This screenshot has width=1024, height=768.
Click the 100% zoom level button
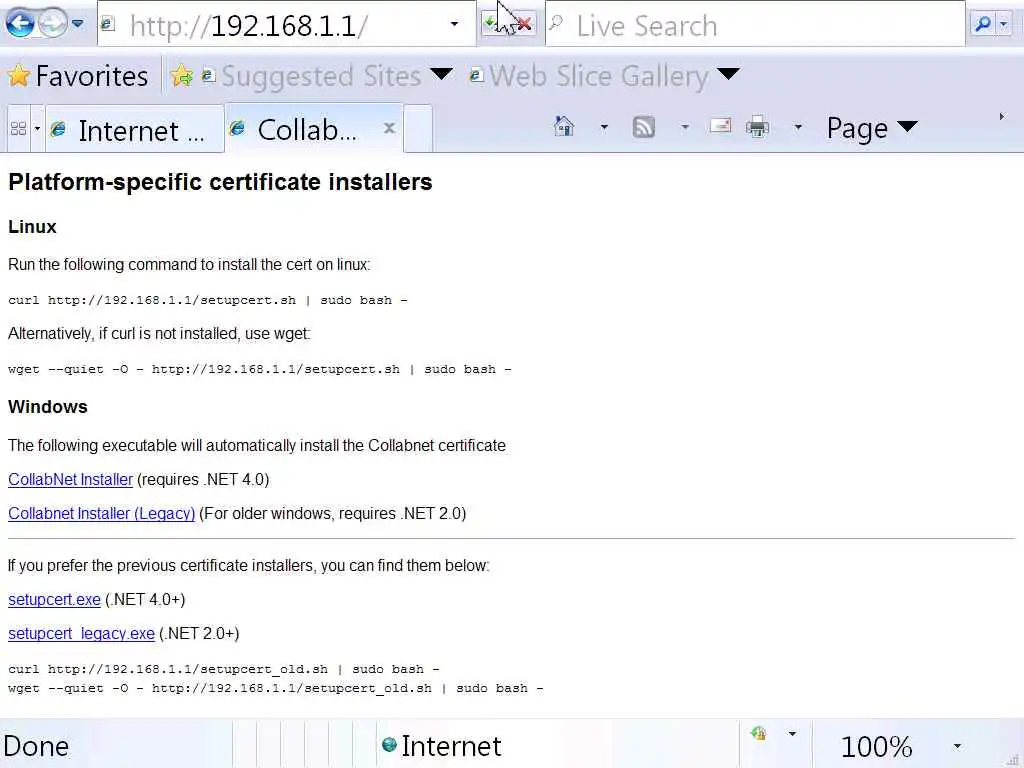point(876,746)
